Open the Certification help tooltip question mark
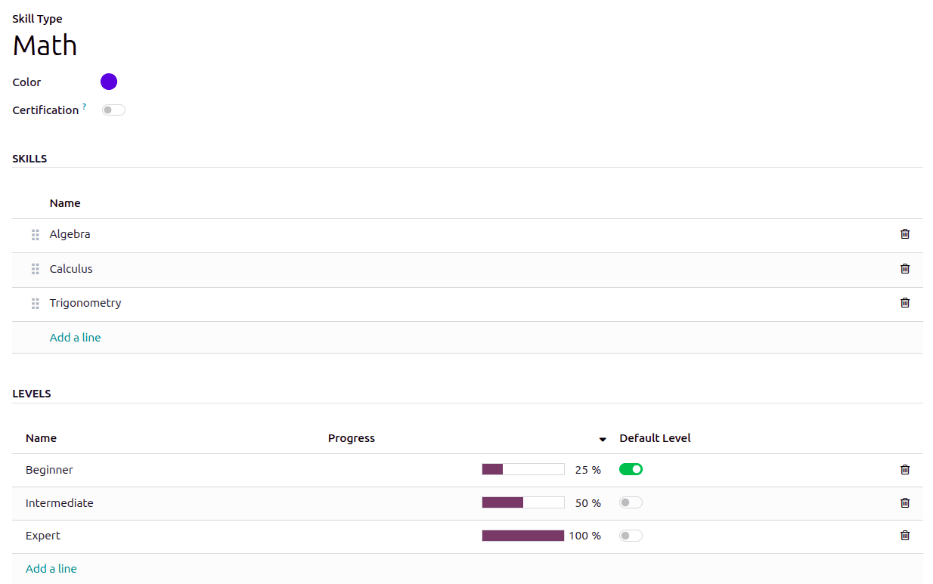Screen dimensions: 933x584 84,107
